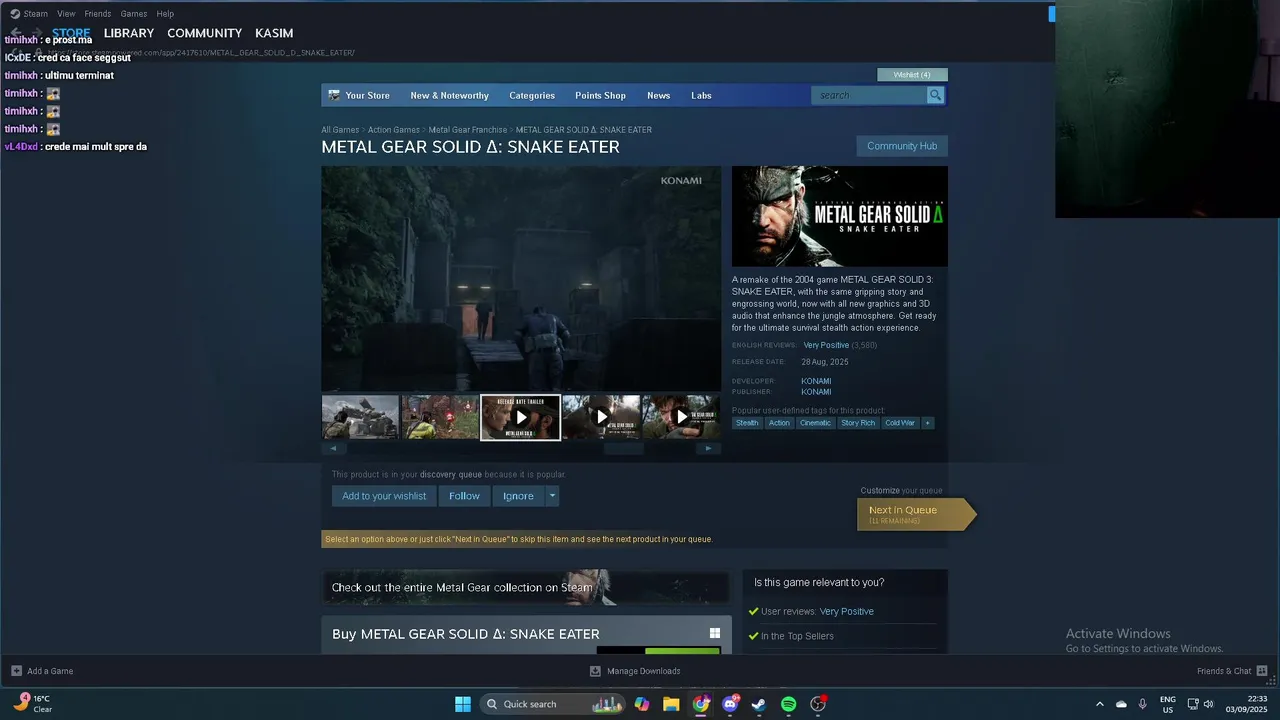Click the Very Positive English reviews link

(x=826, y=345)
